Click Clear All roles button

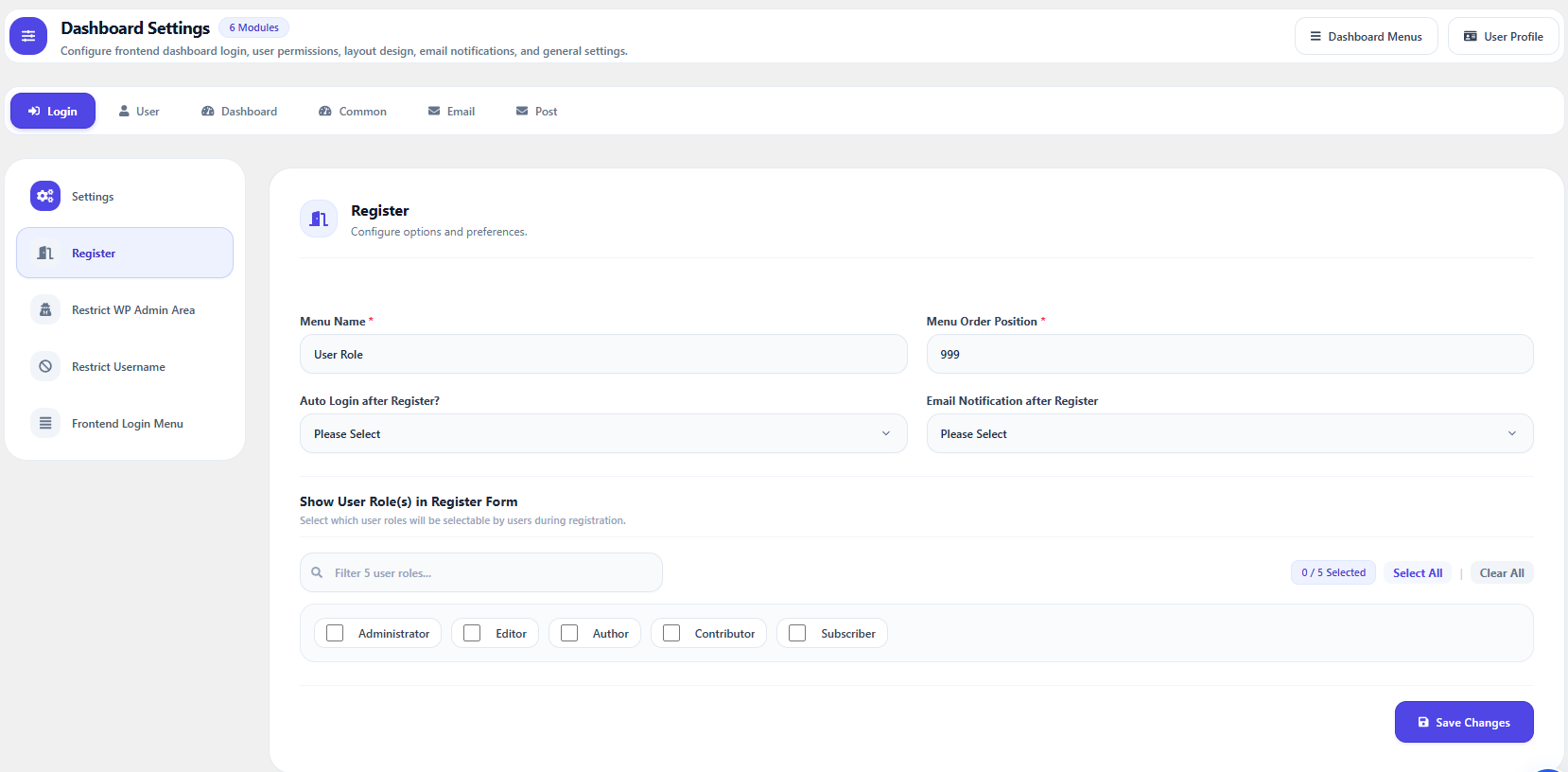(x=1502, y=572)
